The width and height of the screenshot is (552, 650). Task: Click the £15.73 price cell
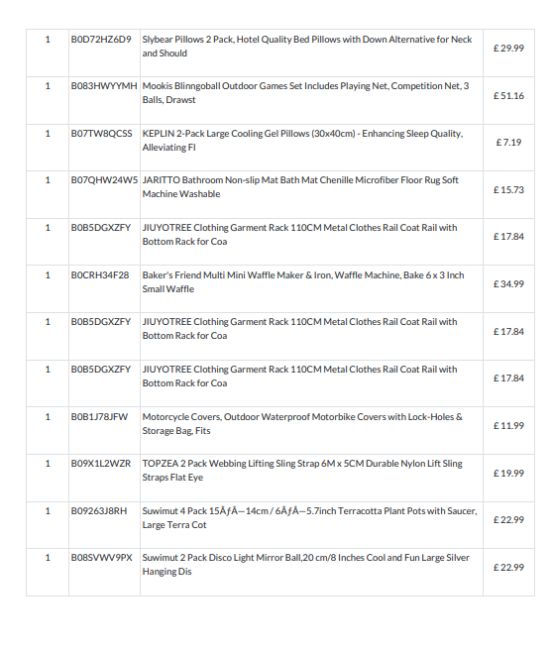(508, 190)
